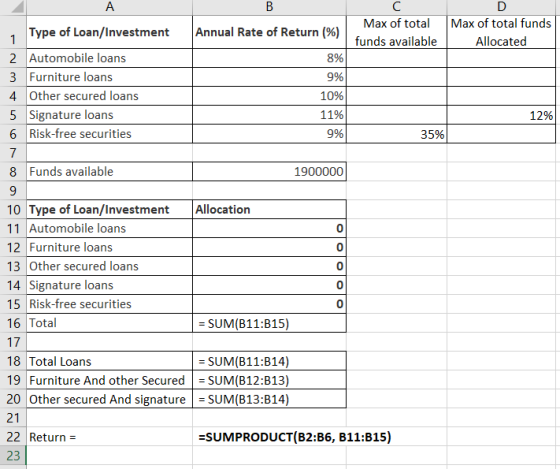
Task: Select the 11% rate cell
Action: (x=269, y=115)
